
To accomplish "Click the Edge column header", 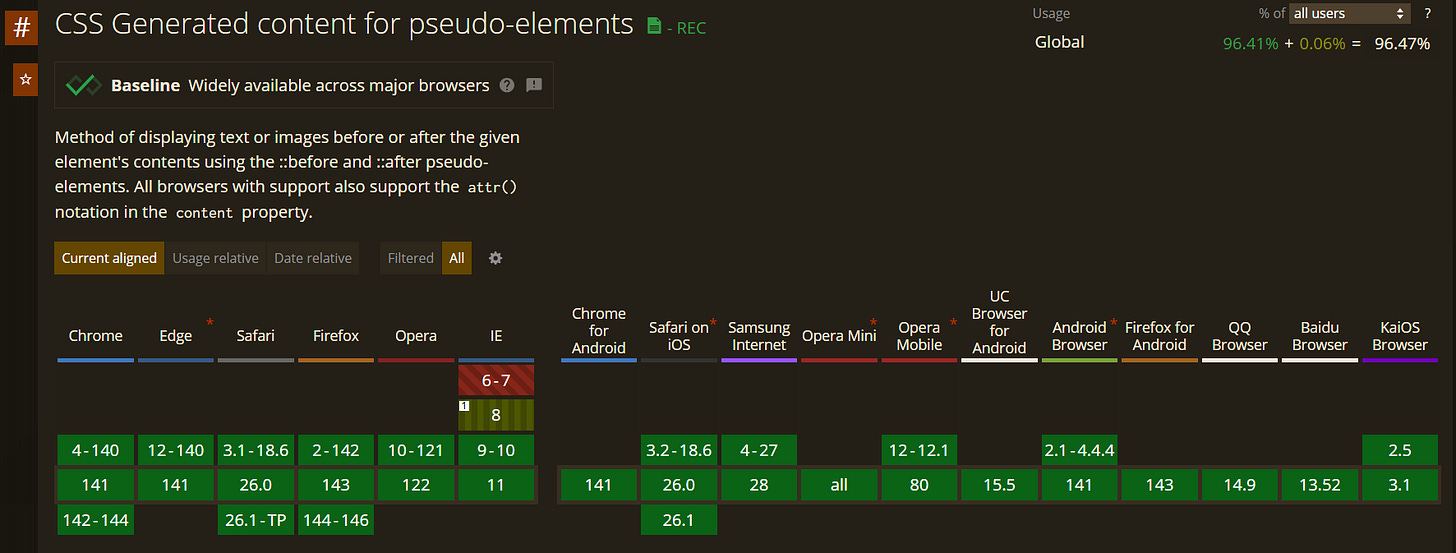I will (x=176, y=336).
